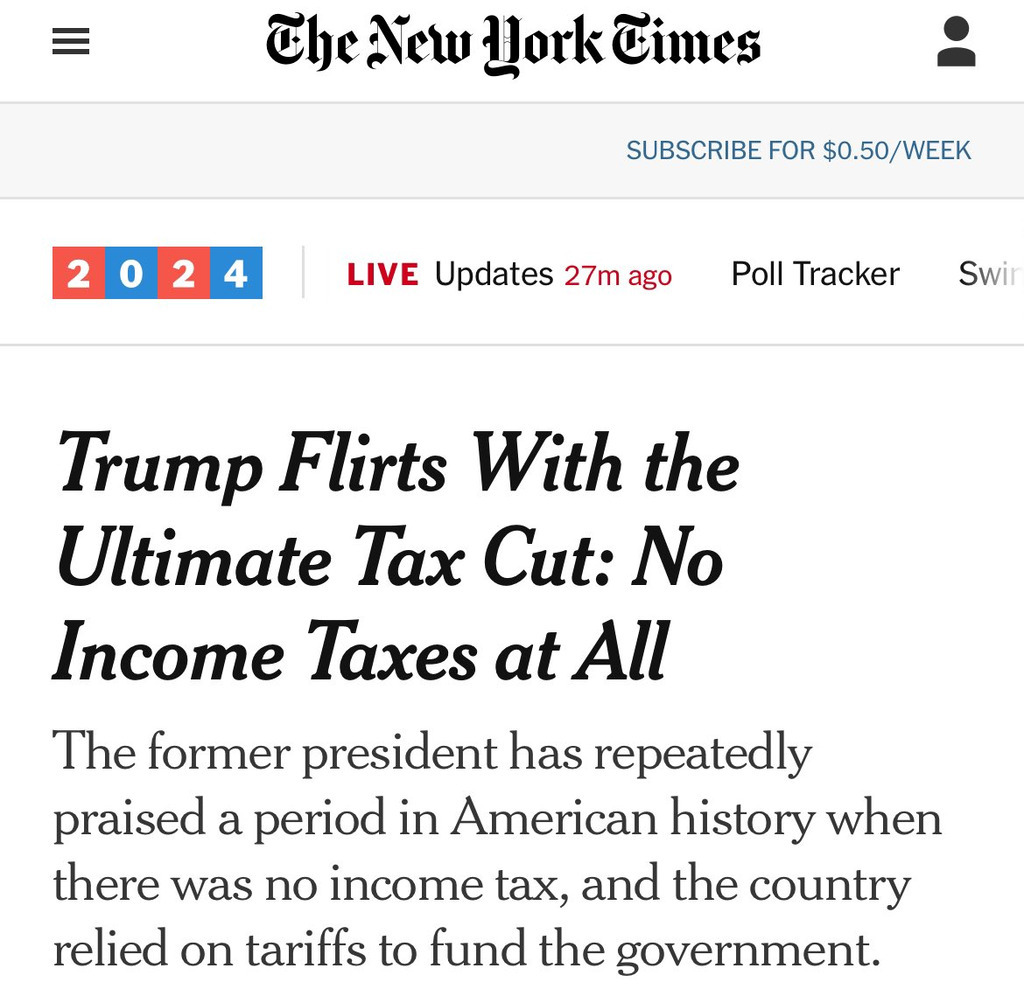Click the summary line "The former president has repeatedly"
Viewport: 1024px width, 1003px height.
pyautogui.click(x=432, y=752)
